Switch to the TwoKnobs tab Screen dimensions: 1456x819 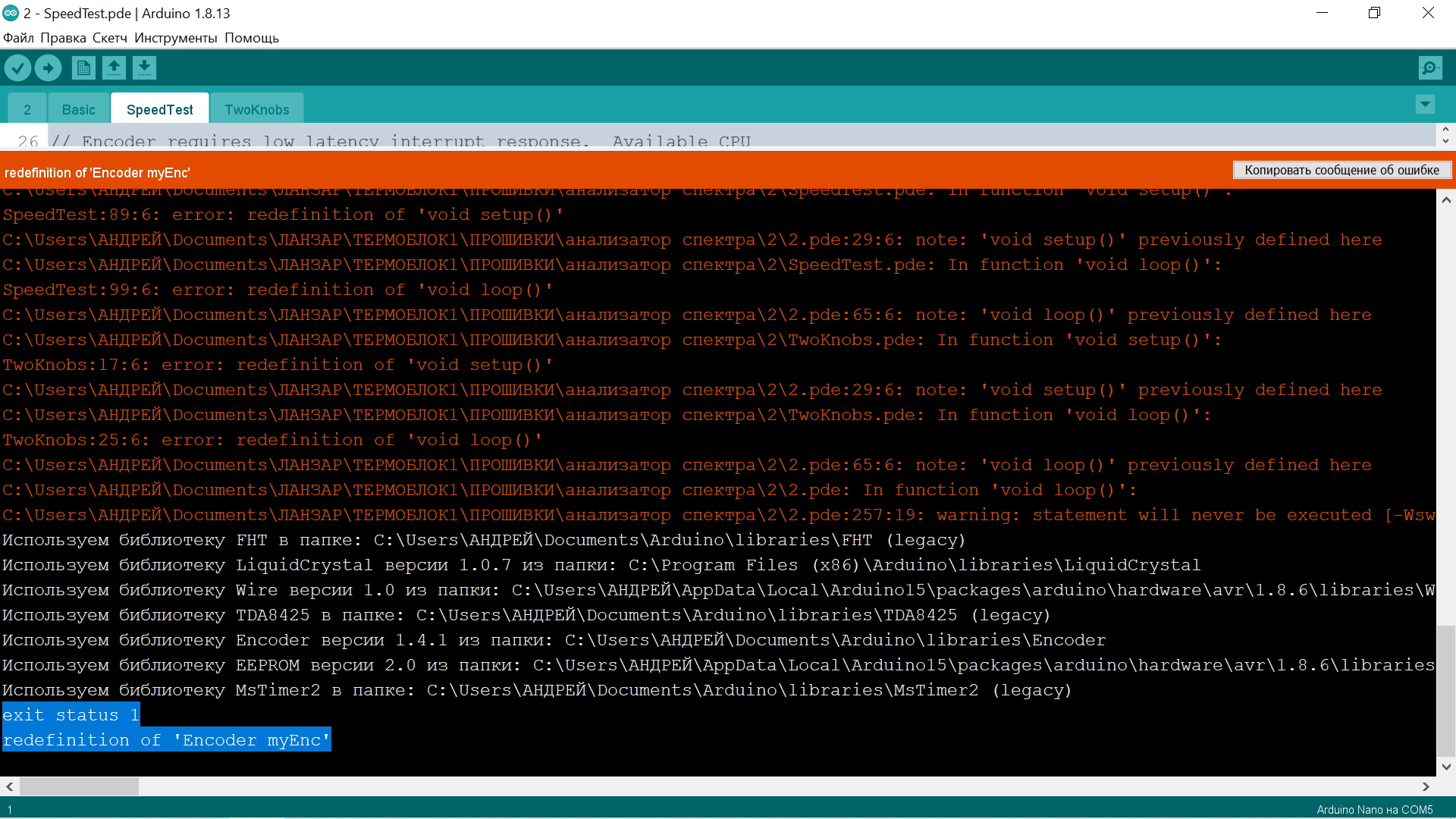pos(256,109)
